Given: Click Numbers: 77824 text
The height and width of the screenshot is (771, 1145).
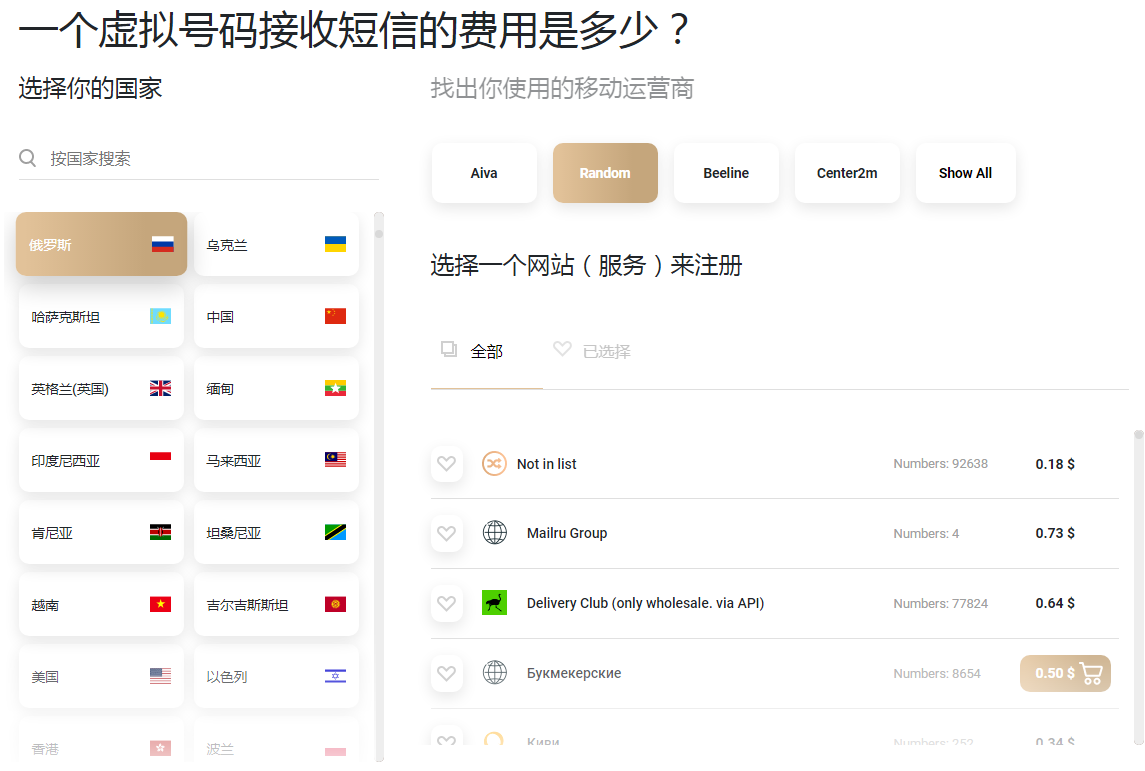Looking at the screenshot, I should pyautogui.click(x=941, y=604).
